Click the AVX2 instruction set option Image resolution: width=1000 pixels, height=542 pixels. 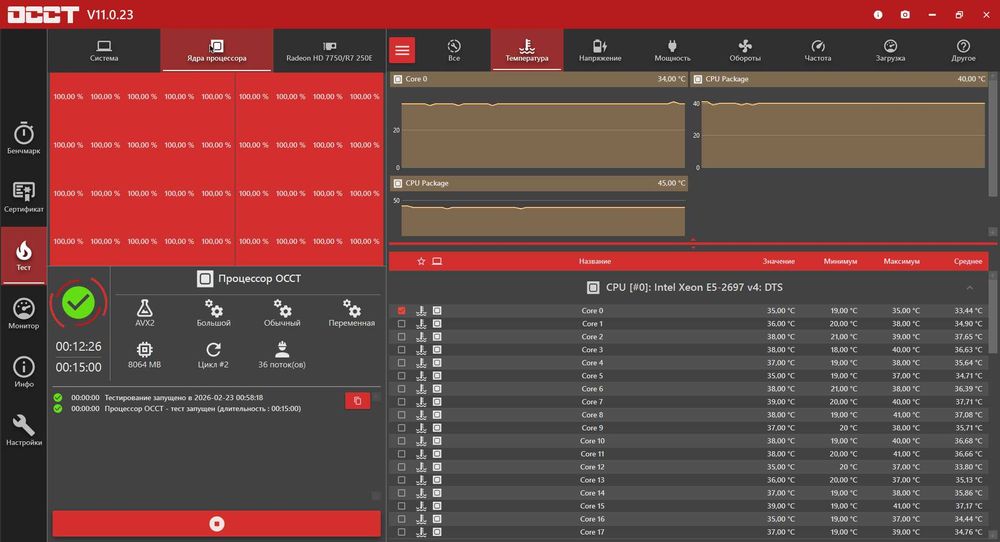pyautogui.click(x=145, y=312)
